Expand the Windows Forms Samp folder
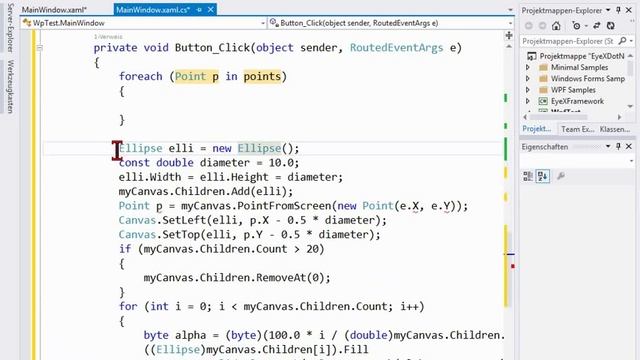The height and width of the screenshot is (360, 640). [x=528, y=78]
